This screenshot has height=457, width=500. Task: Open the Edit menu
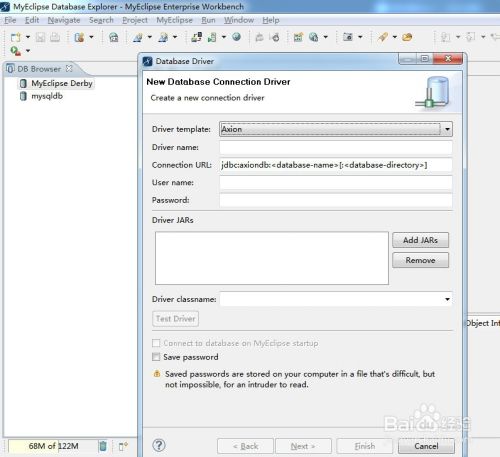32,20
